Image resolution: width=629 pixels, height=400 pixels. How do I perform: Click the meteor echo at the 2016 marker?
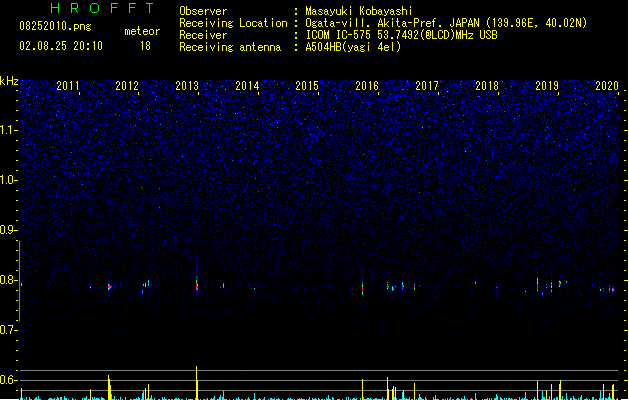363,287
